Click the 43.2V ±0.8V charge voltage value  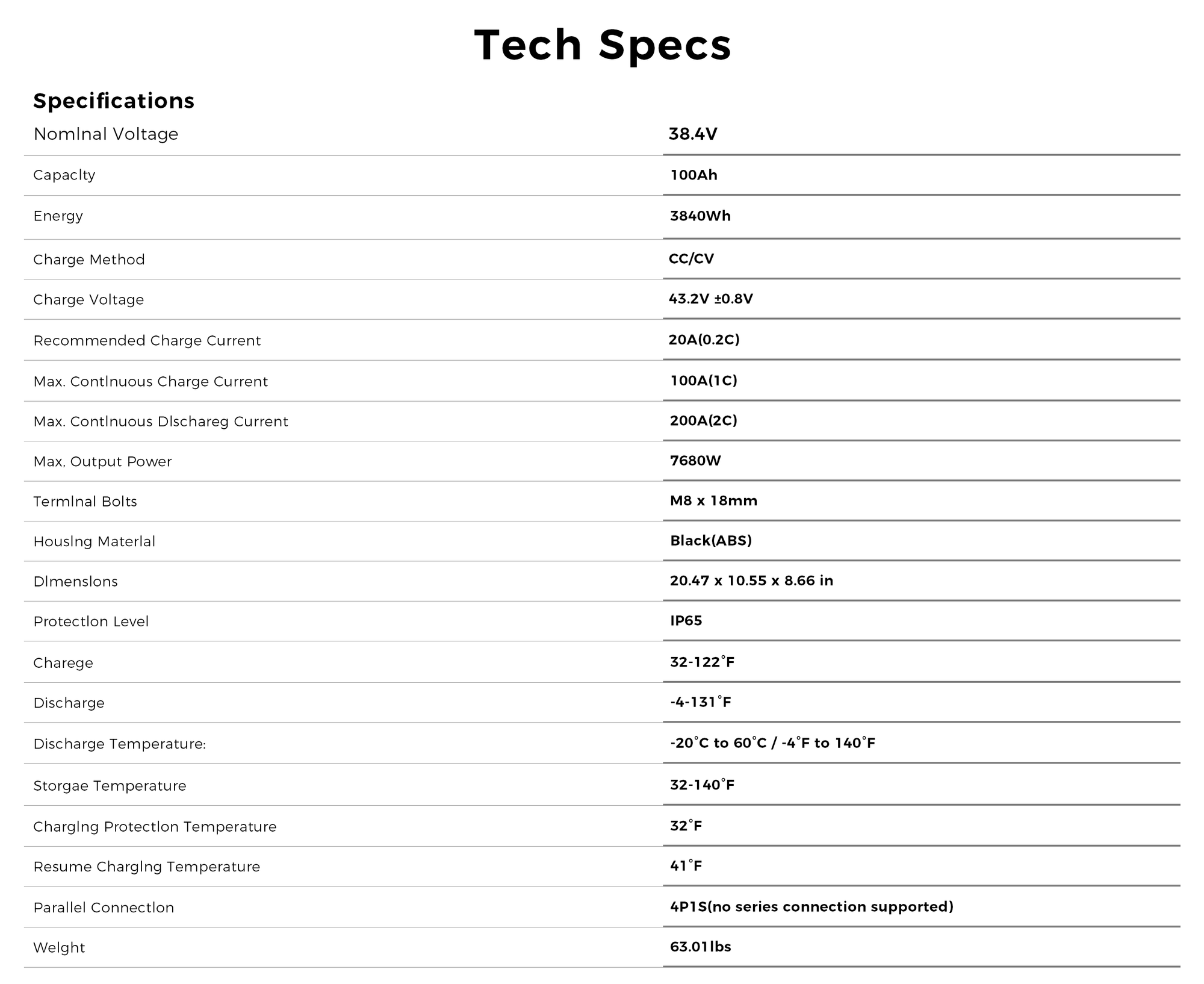pos(710,299)
